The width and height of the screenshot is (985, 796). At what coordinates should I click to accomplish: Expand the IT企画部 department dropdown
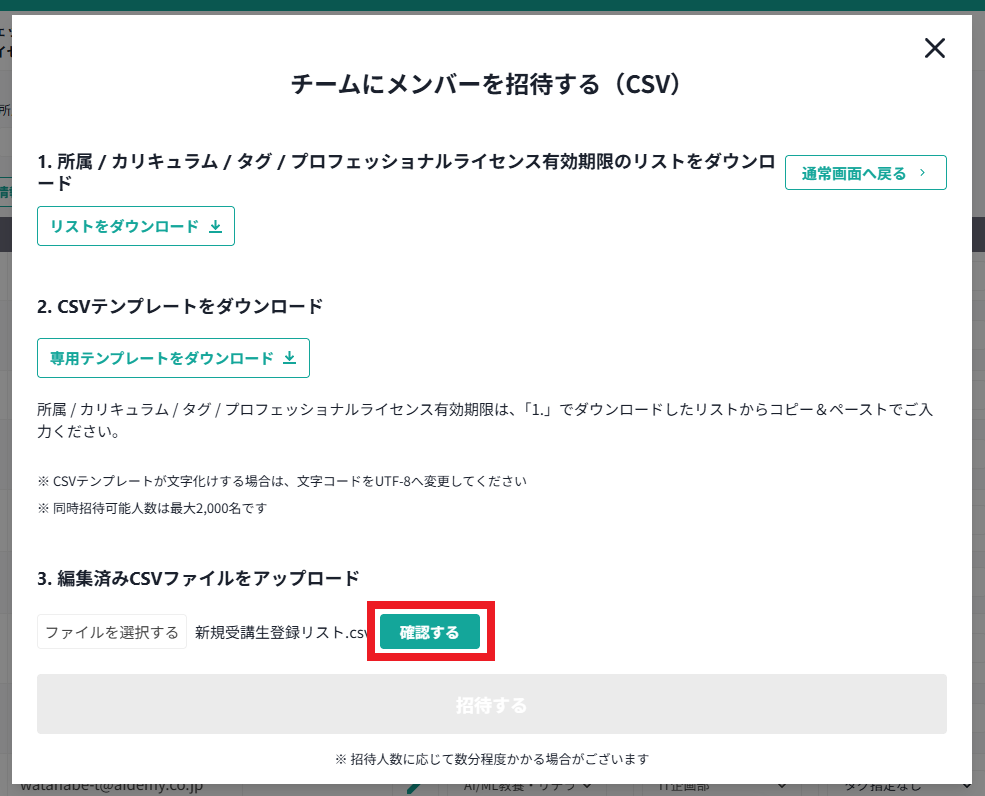point(700,788)
